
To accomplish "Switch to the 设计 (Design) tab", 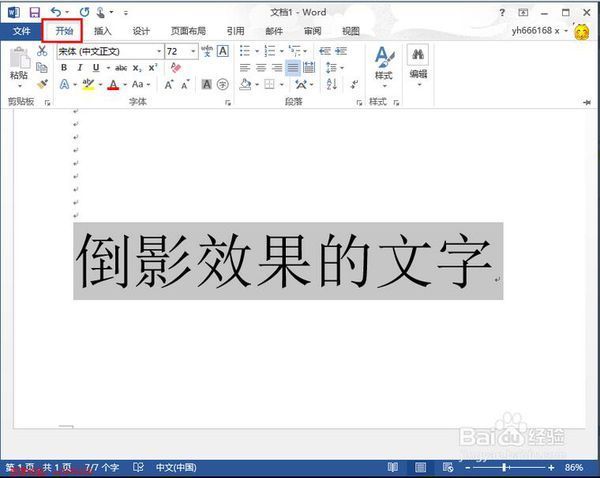I will pyautogui.click(x=141, y=31).
